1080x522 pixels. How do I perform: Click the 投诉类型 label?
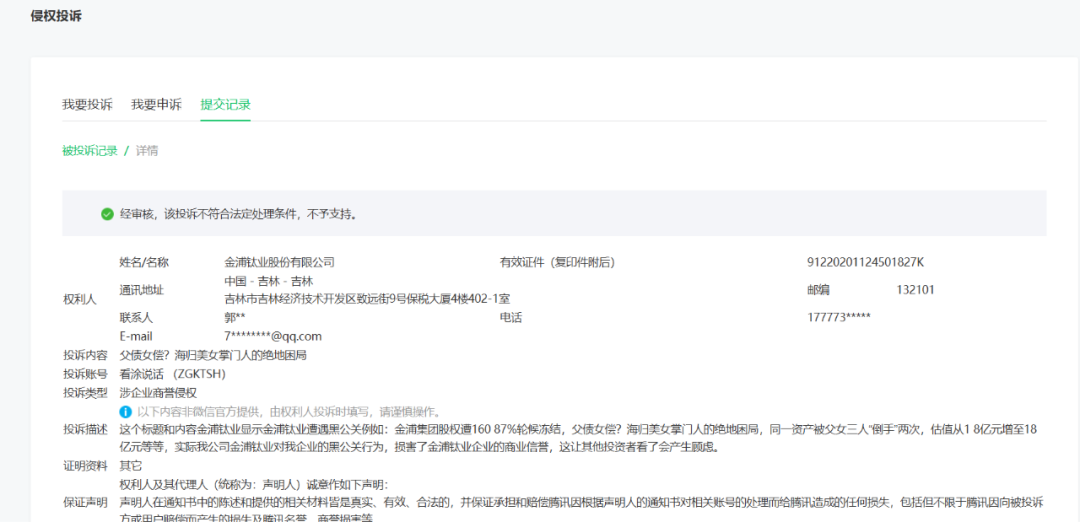click(85, 393)
